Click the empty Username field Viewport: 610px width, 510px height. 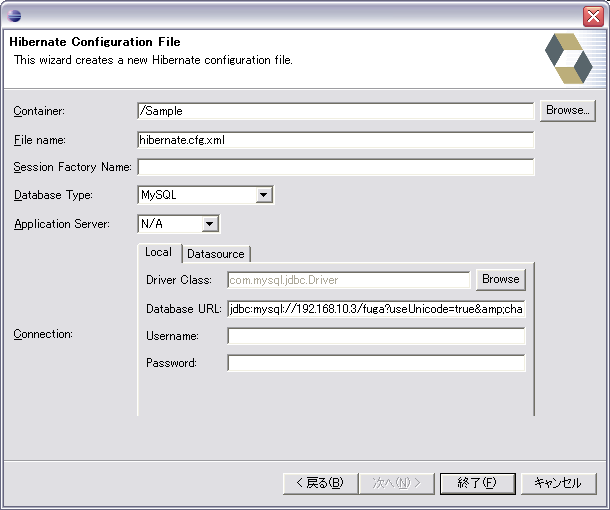376,336
